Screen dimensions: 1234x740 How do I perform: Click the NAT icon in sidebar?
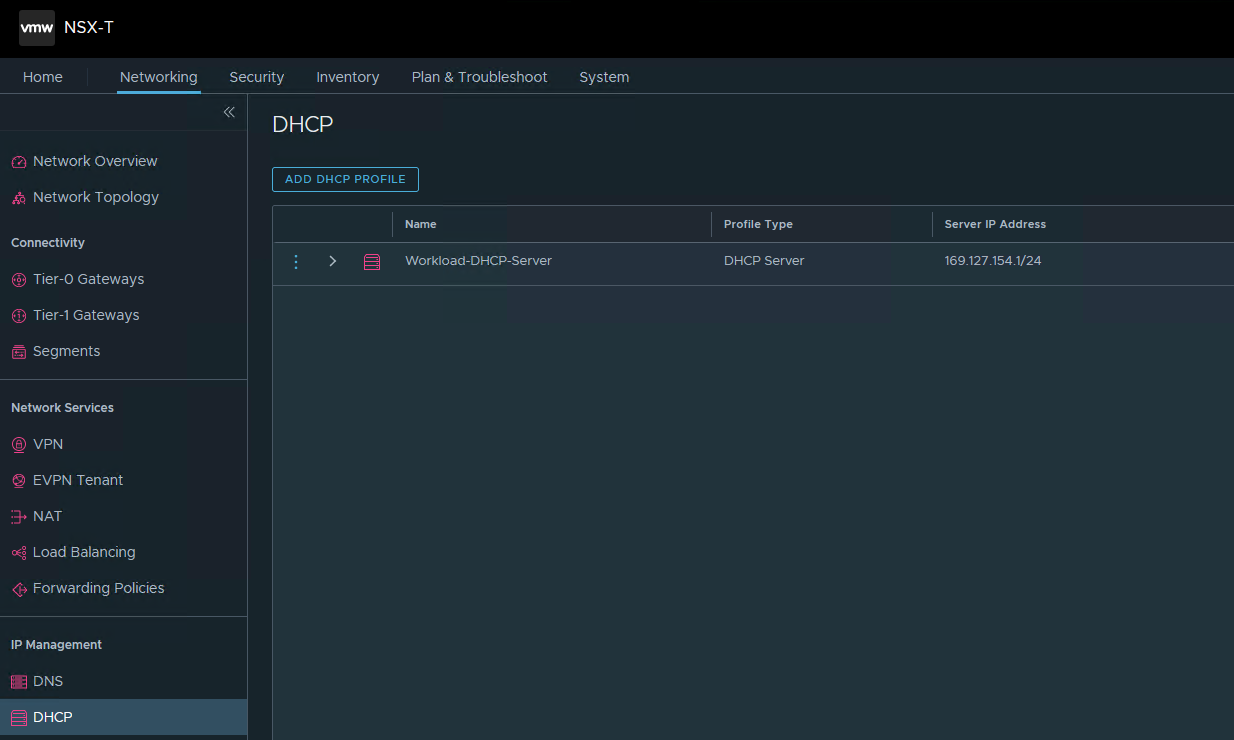18,516
